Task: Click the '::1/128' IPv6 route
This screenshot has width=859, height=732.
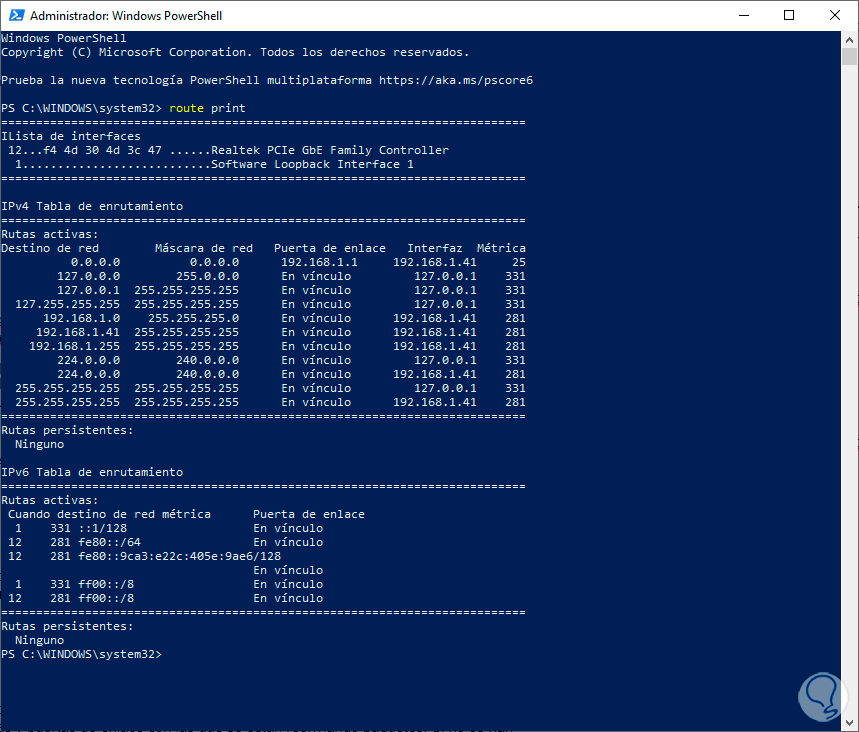Action: [102, 528]
